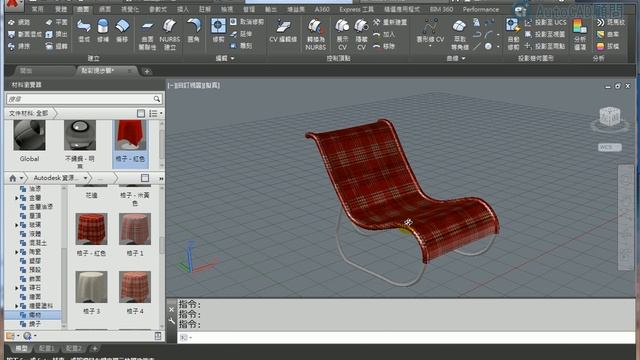Select the Untrim surface tool
Screen dimensions: 640x360
(247, 22)
